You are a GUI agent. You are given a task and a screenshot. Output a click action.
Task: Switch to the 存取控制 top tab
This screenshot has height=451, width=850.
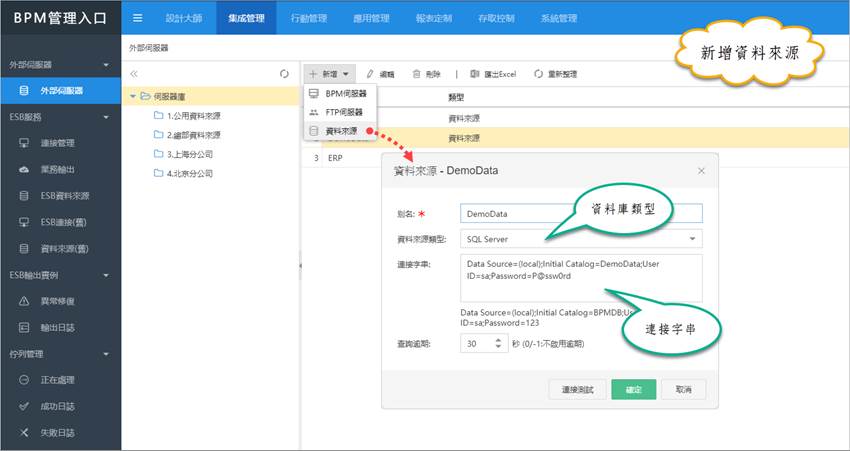(496, 18)
